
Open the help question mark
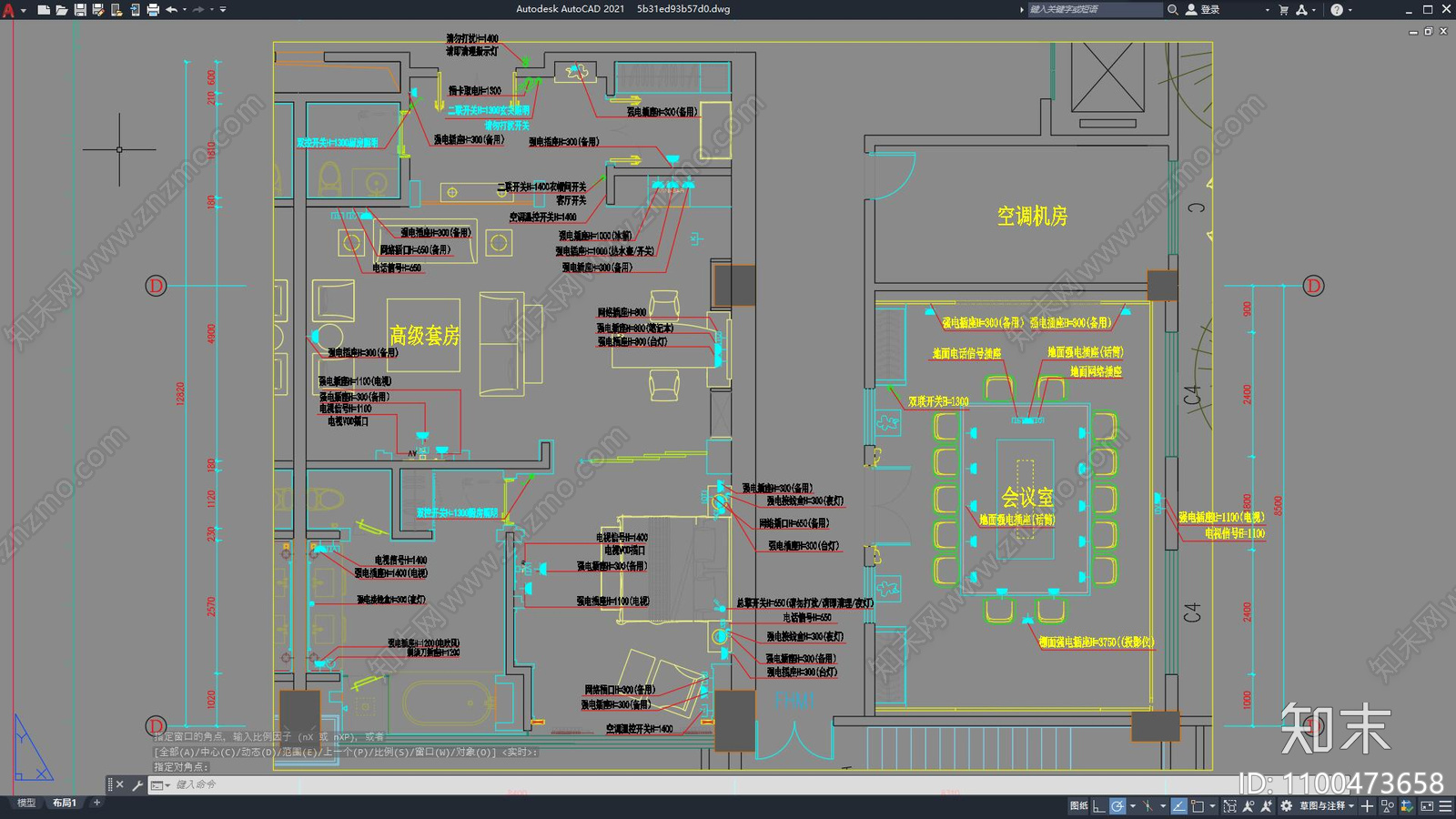[1337, 10]
